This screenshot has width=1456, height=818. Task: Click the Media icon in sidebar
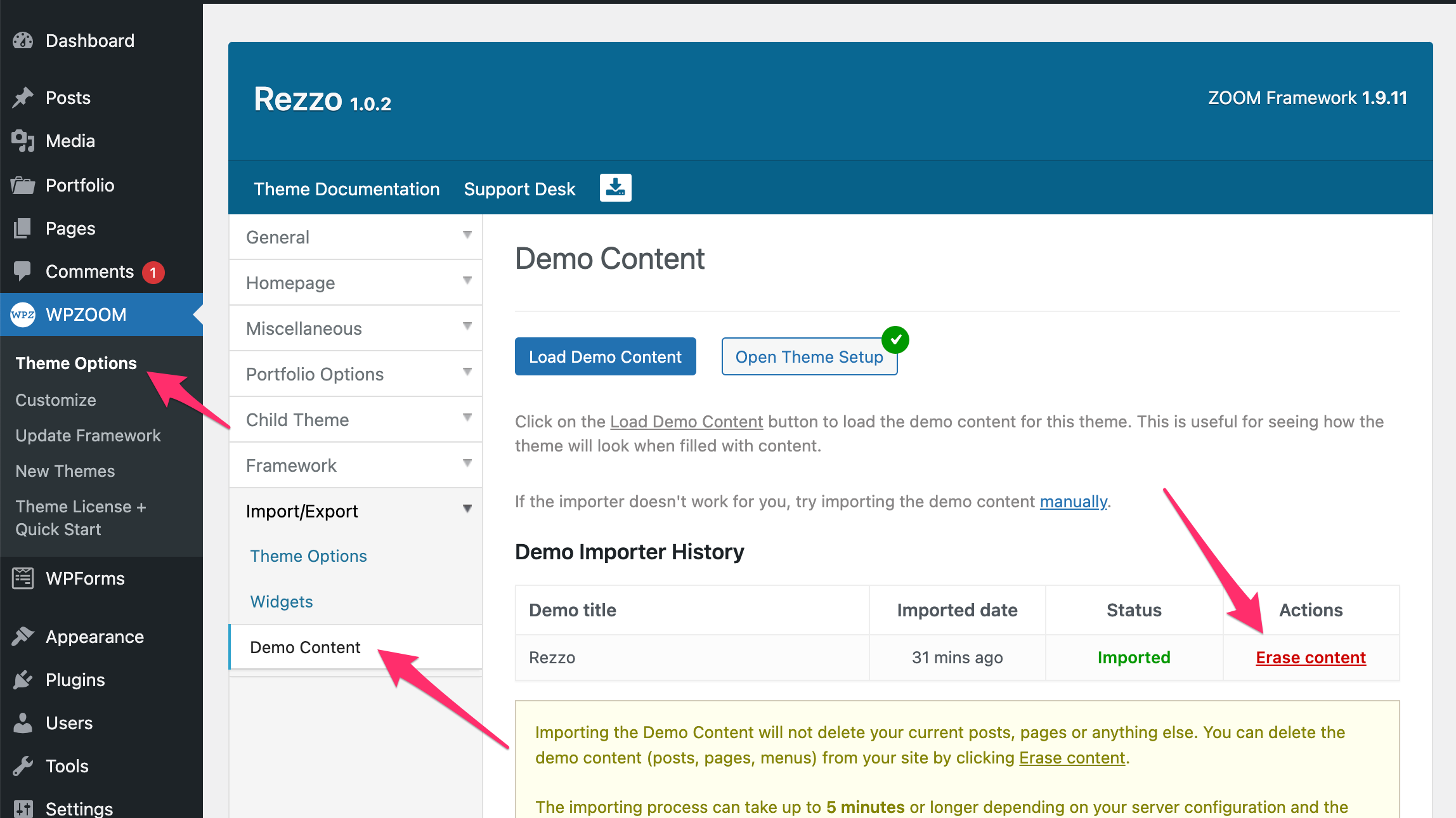pyautogui.click(x=23, y=141)
